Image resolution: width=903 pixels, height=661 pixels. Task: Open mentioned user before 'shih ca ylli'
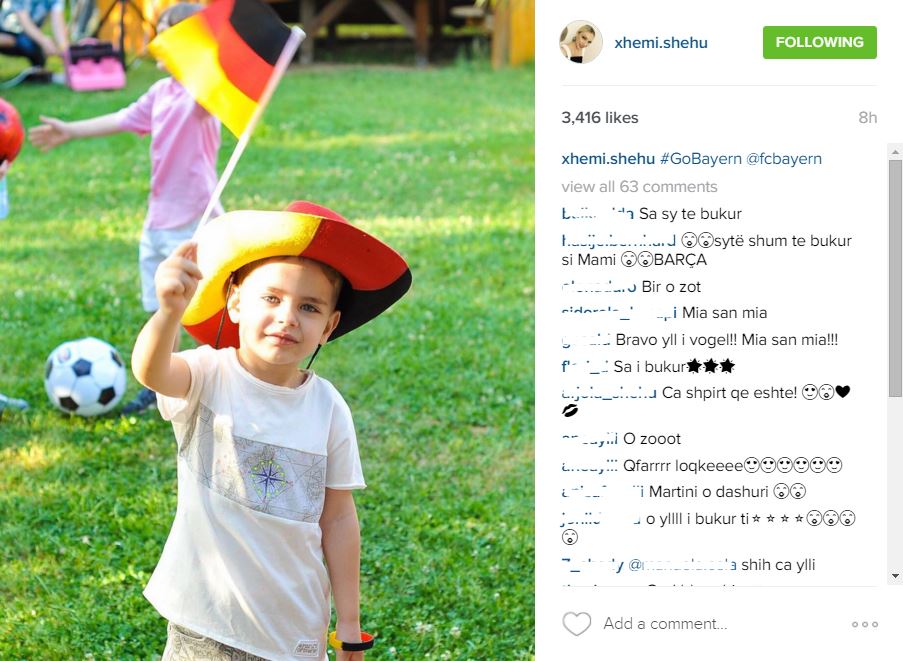[682, 565]
